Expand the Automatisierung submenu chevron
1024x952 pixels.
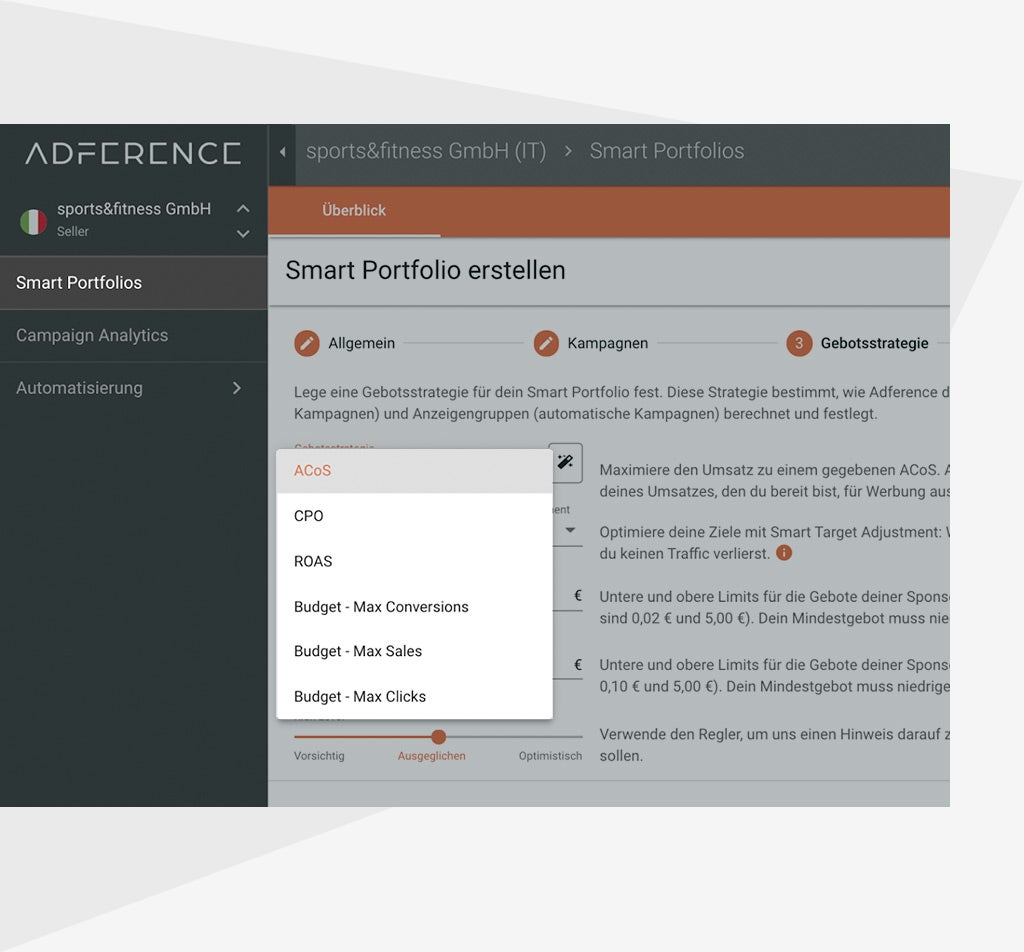coord(237,388)
